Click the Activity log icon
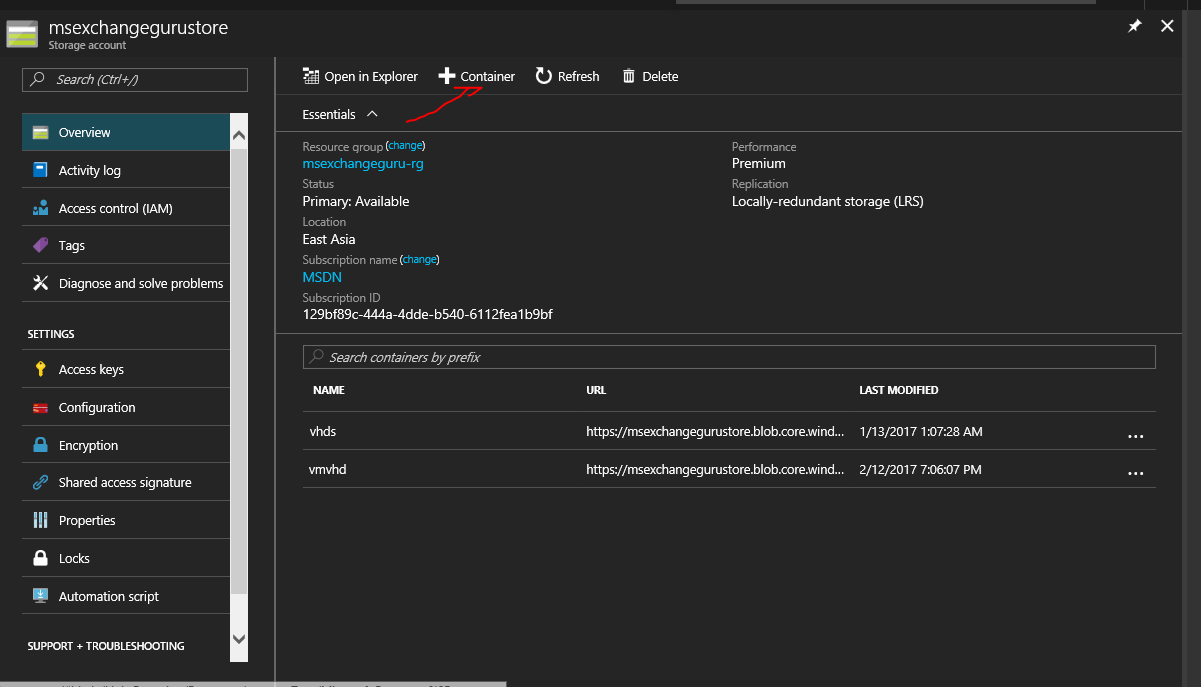The height and width of the screenshot is (687, 1201). point(41,170)
